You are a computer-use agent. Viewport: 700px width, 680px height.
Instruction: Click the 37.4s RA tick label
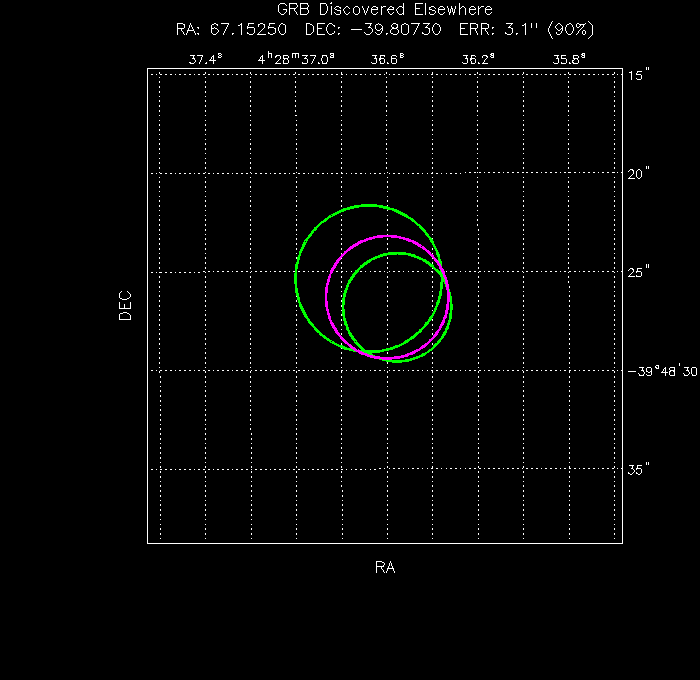pyautogui.click(x=205, y=59)
